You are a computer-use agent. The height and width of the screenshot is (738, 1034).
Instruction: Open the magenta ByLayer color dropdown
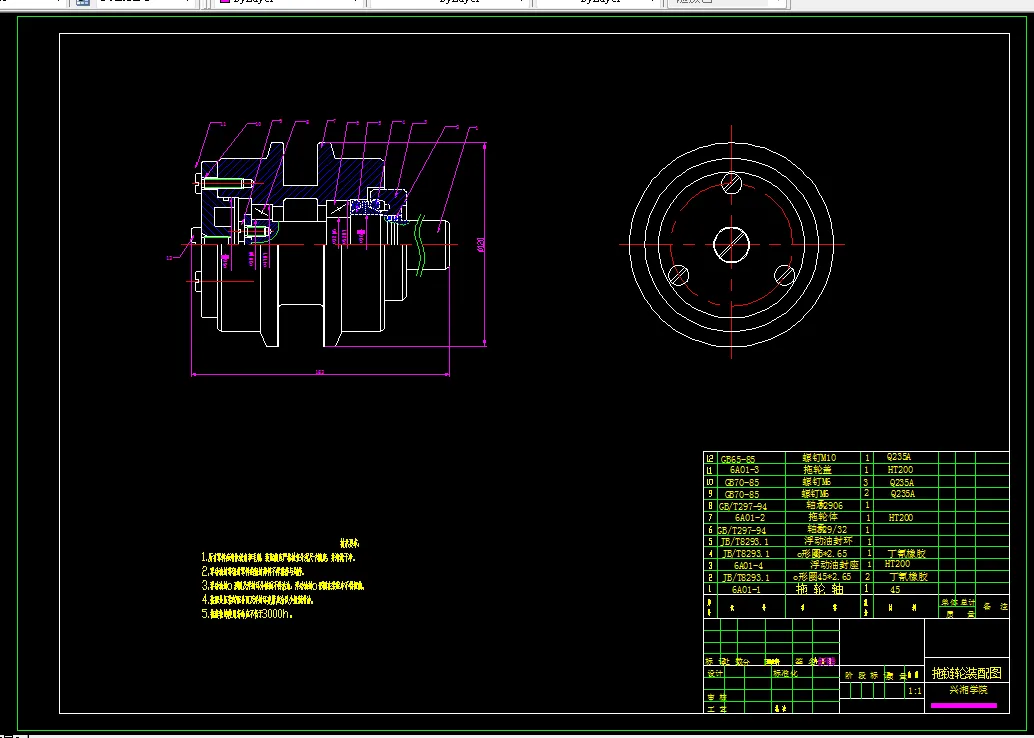[x=289, y=2]
